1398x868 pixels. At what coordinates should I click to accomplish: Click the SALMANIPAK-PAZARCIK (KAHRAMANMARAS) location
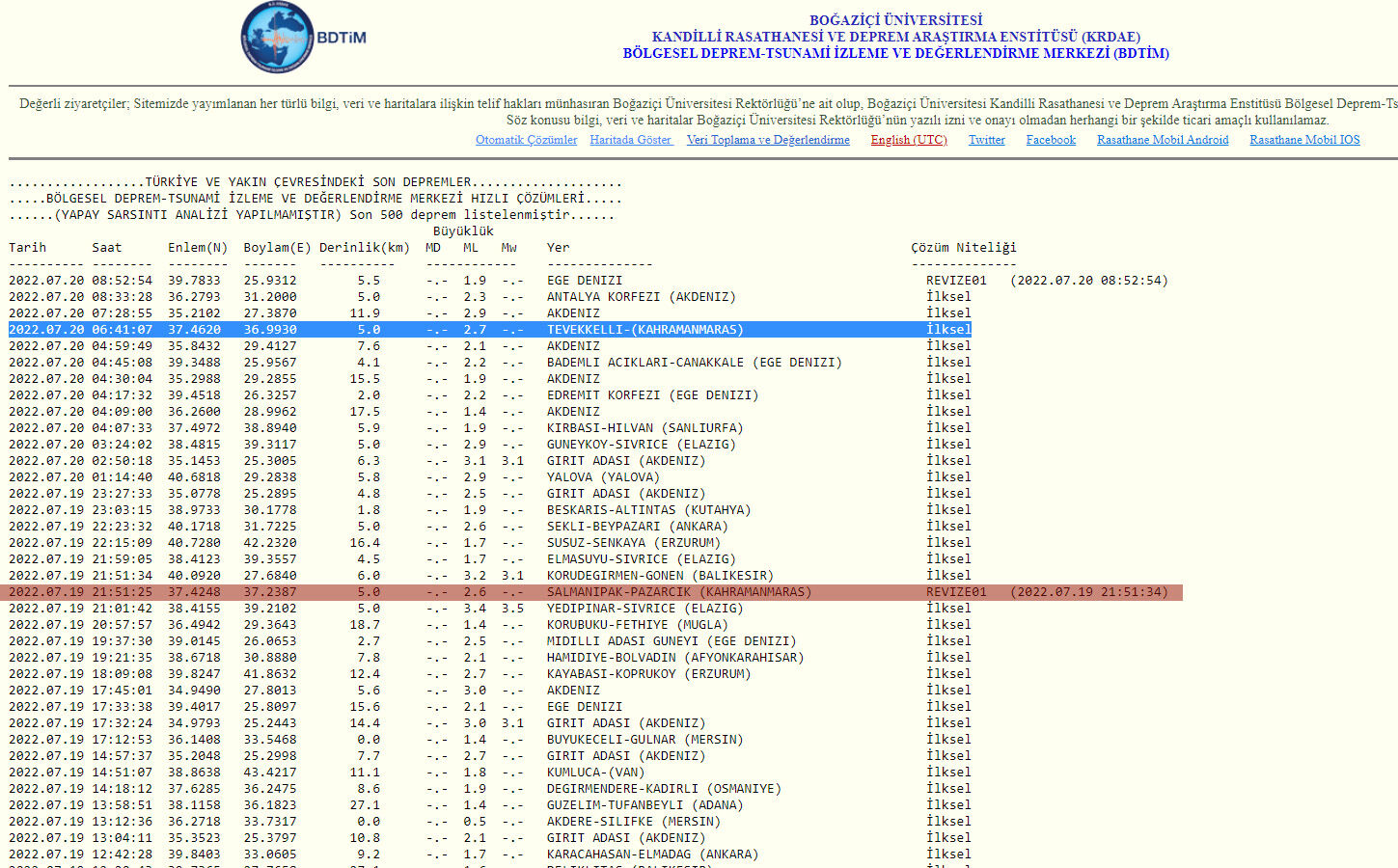click(679, 592)
